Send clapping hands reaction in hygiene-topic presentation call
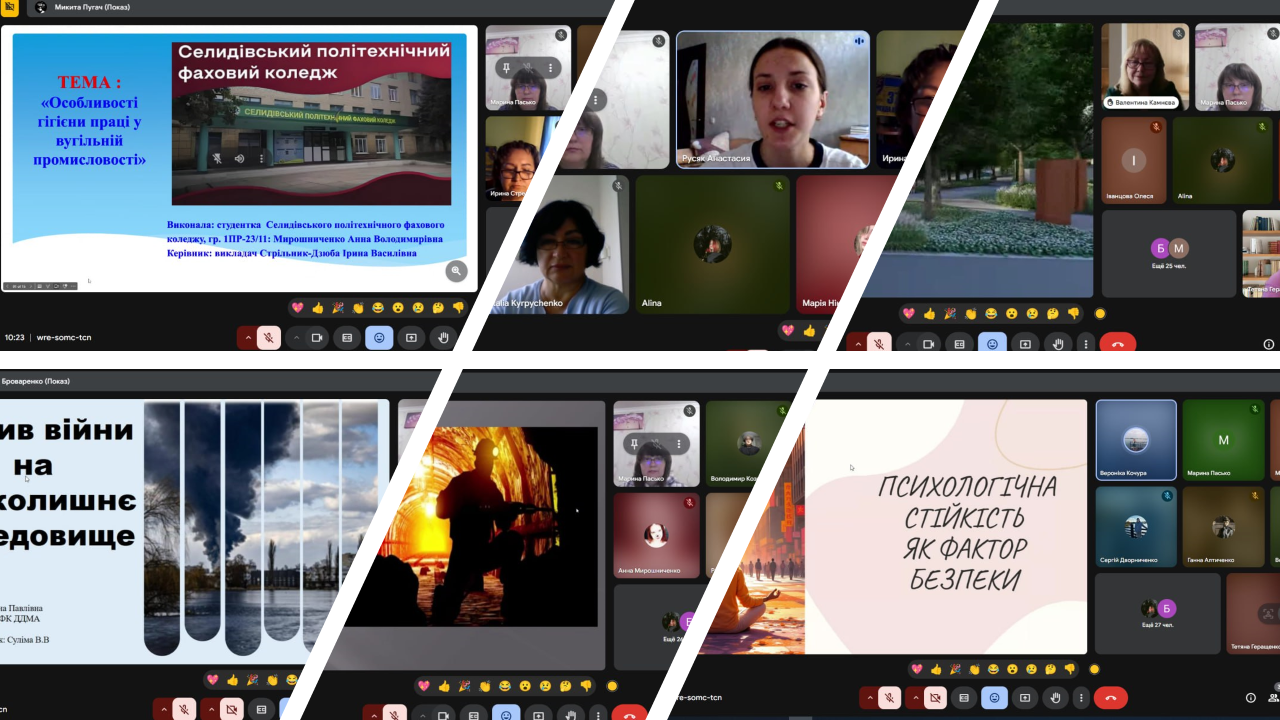 tap(357, 307)
